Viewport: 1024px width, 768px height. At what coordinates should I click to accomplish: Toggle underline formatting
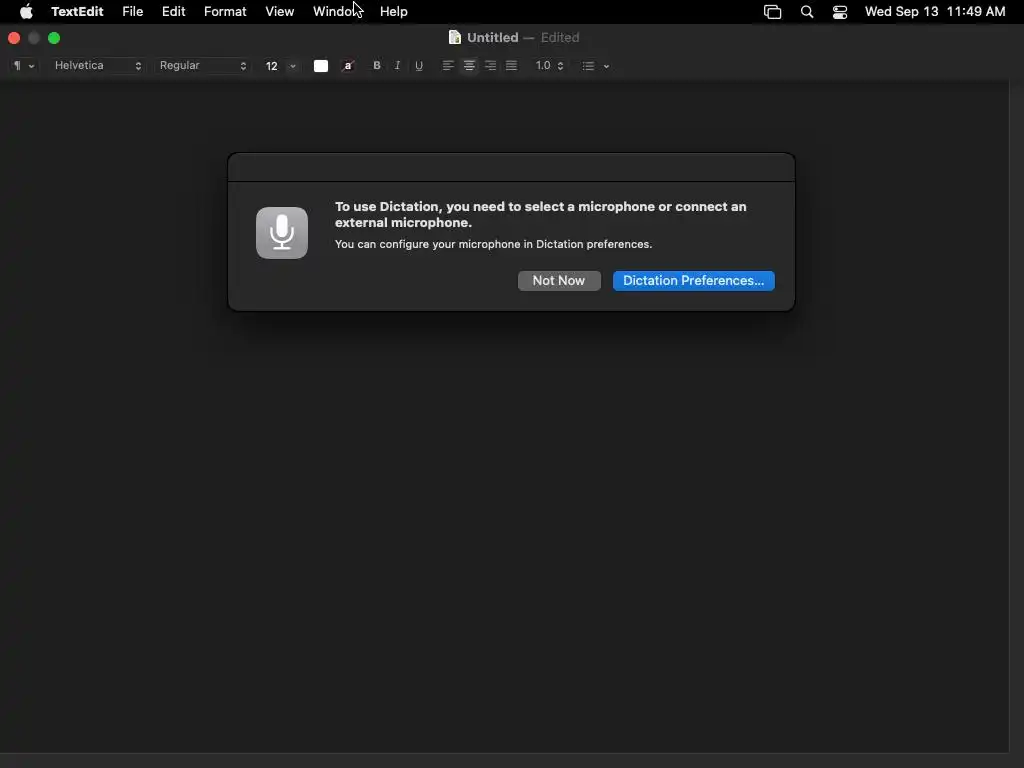419,66
